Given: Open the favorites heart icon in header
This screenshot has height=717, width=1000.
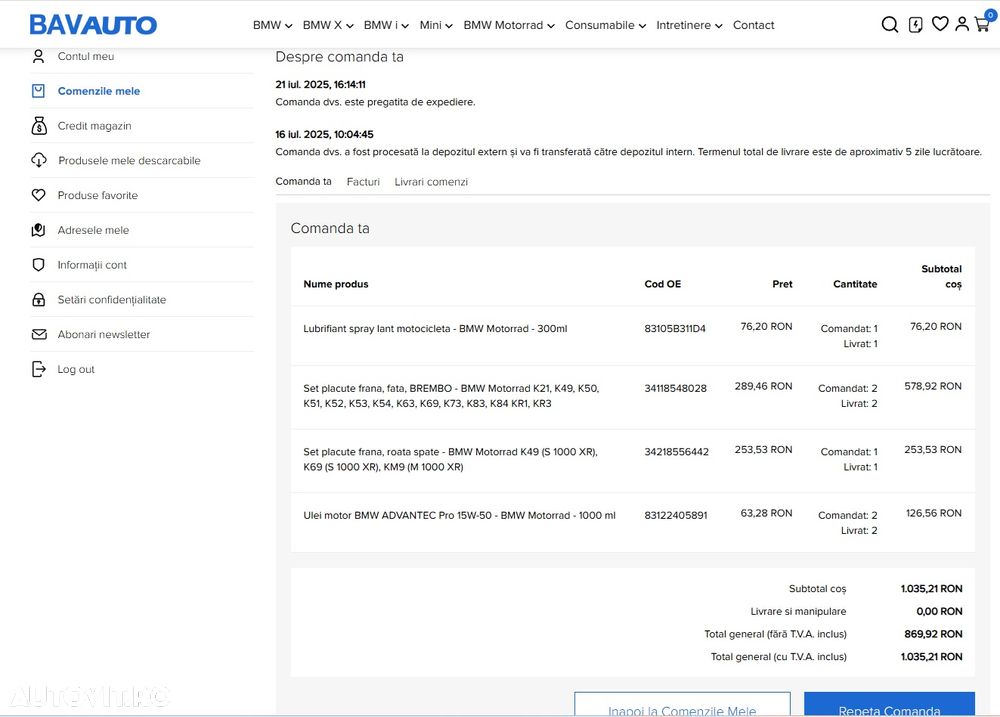Looking at the screenshot, I should point(939,24).
